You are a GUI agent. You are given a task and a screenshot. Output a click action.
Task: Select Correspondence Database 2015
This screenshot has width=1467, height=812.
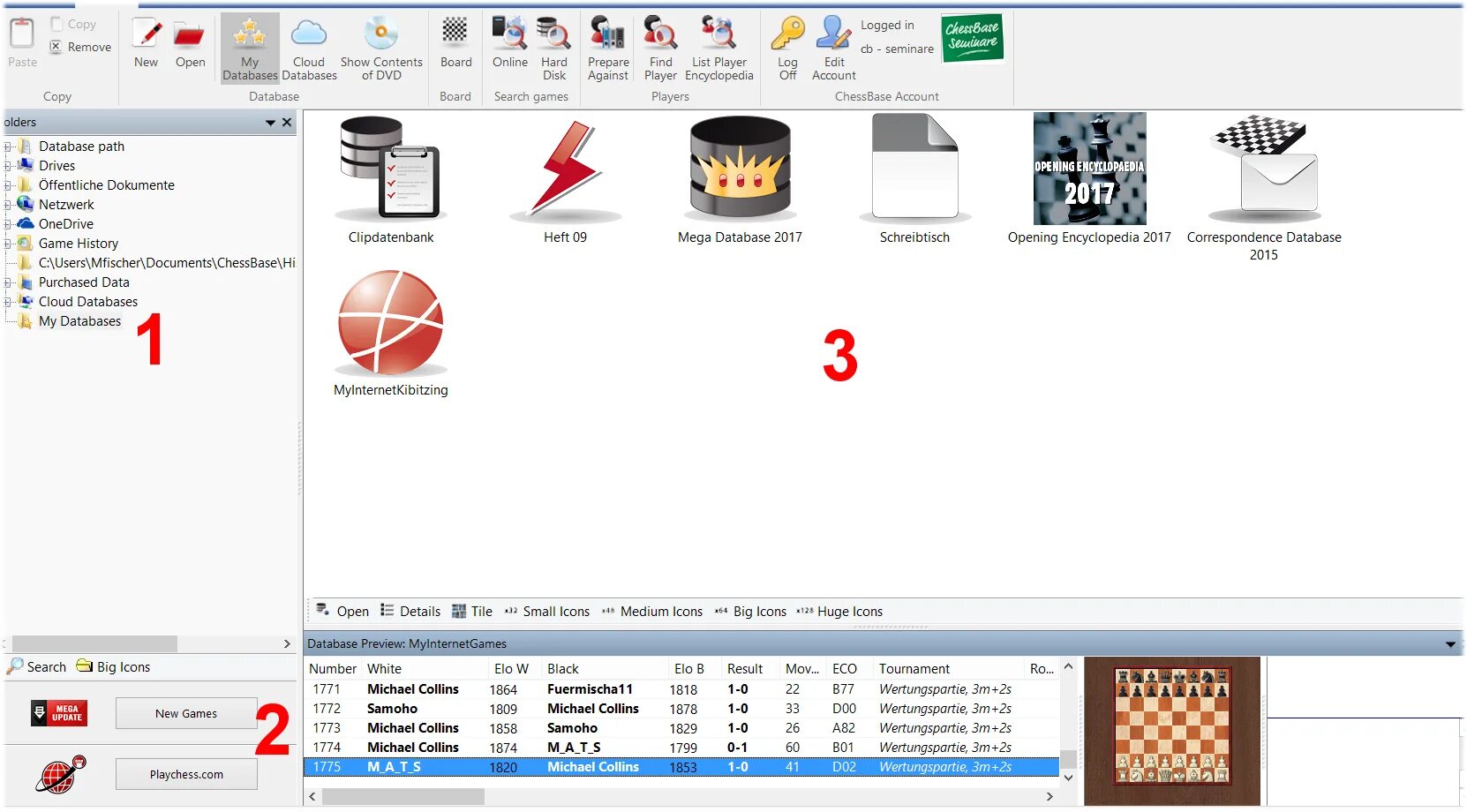click(1264, 188)
